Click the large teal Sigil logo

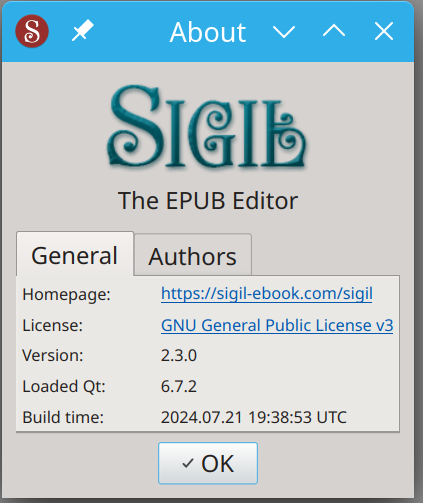pyautogui.click(x=207, y=127)
